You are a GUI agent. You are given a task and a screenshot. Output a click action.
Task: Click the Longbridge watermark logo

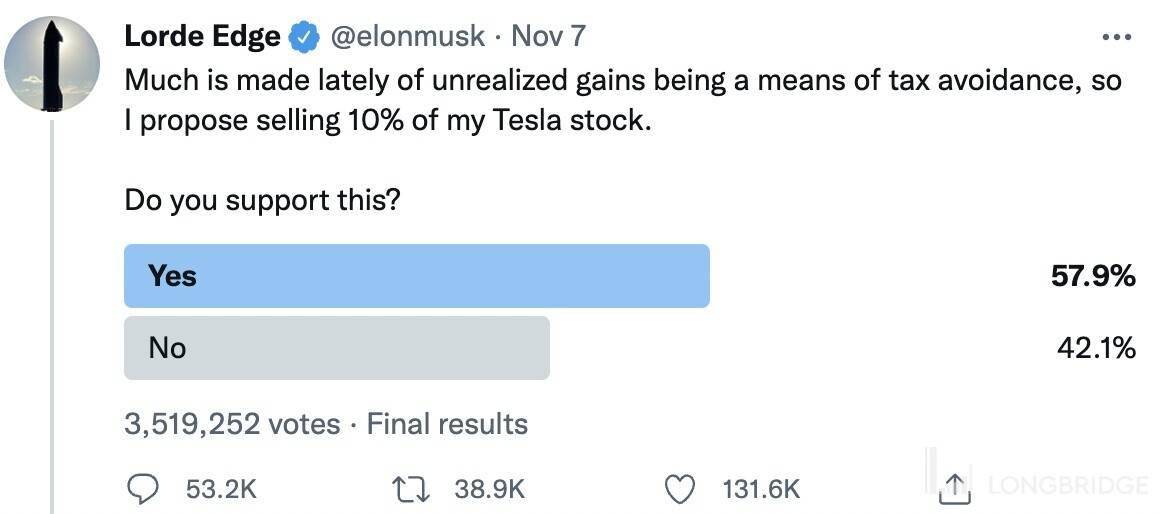coord(1067,486)
